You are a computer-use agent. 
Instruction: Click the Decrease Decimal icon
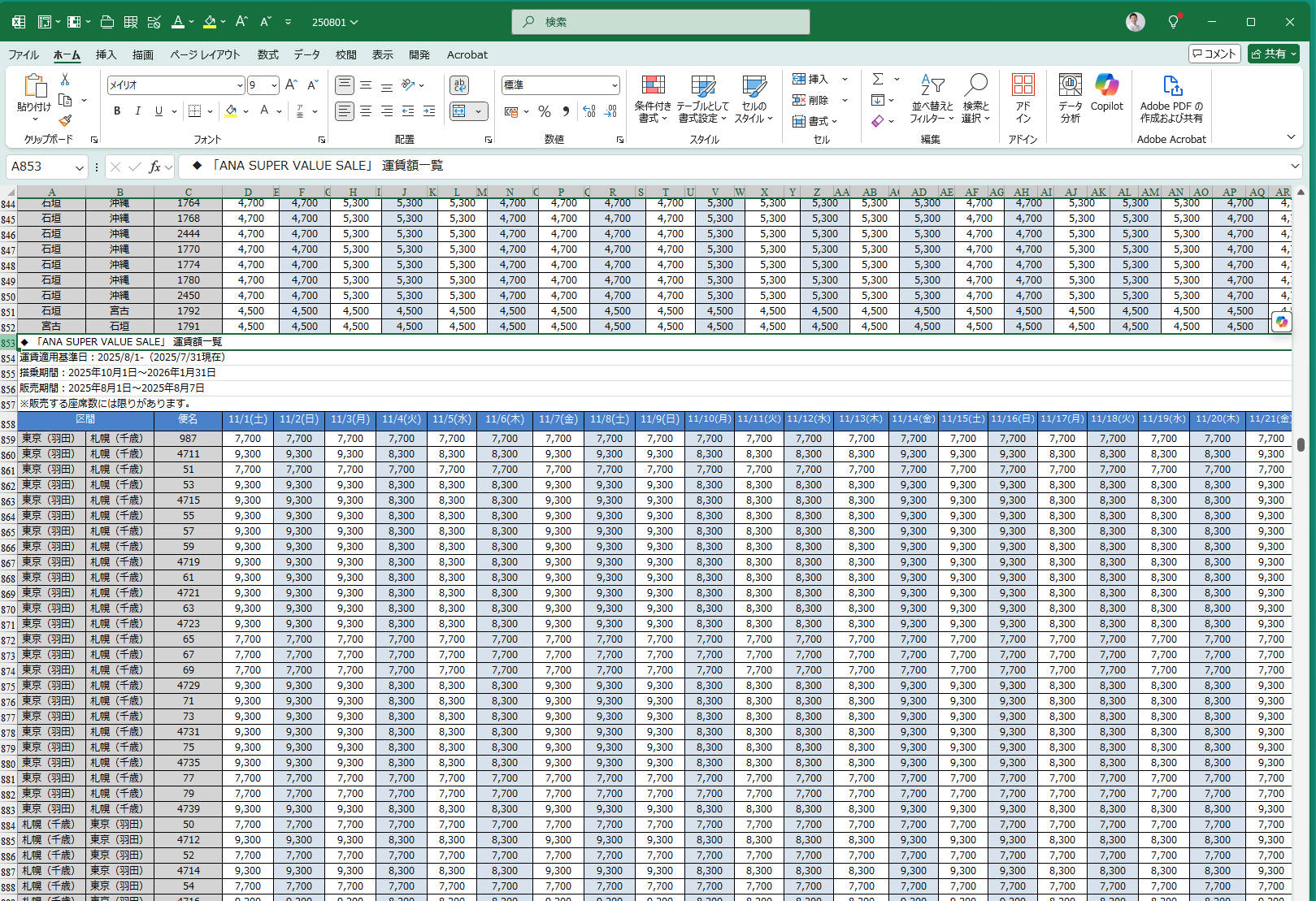click(x=610, y=111)
